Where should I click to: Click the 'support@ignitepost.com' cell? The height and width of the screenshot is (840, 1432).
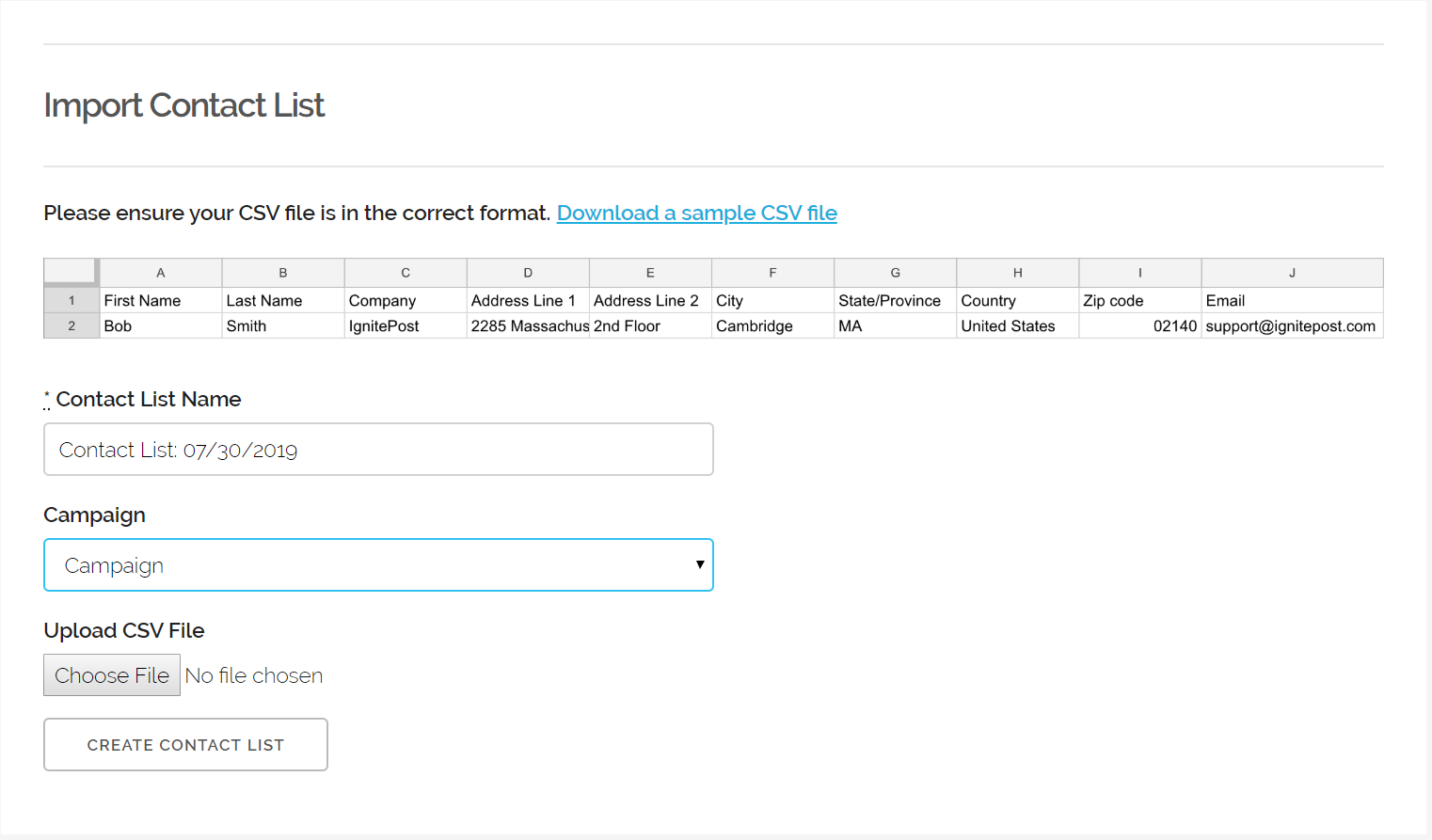[1292, 325]
